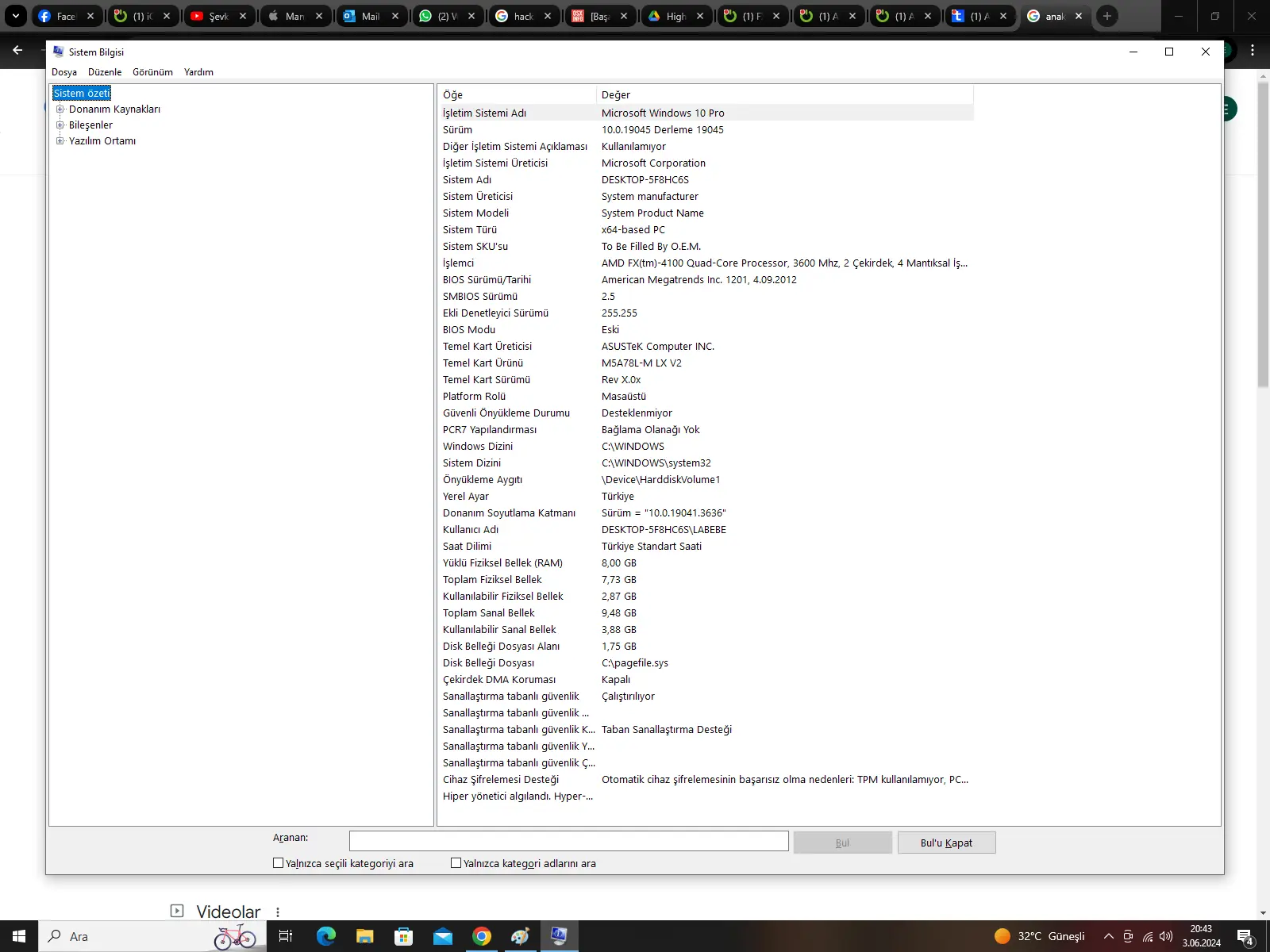
Task: Click the Meet Now tray icon
Action: (x=1128, y=936)
